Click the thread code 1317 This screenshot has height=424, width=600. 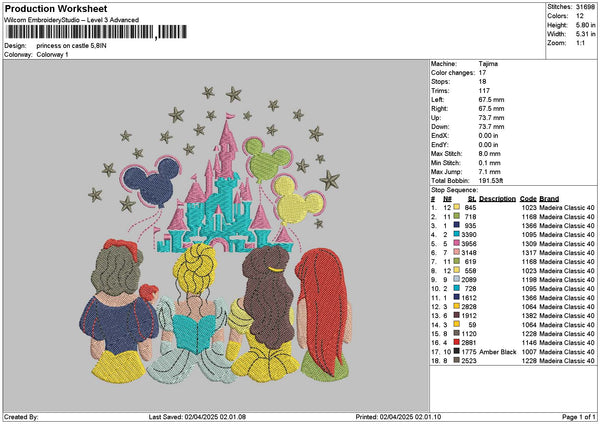(x=529, y=253)
